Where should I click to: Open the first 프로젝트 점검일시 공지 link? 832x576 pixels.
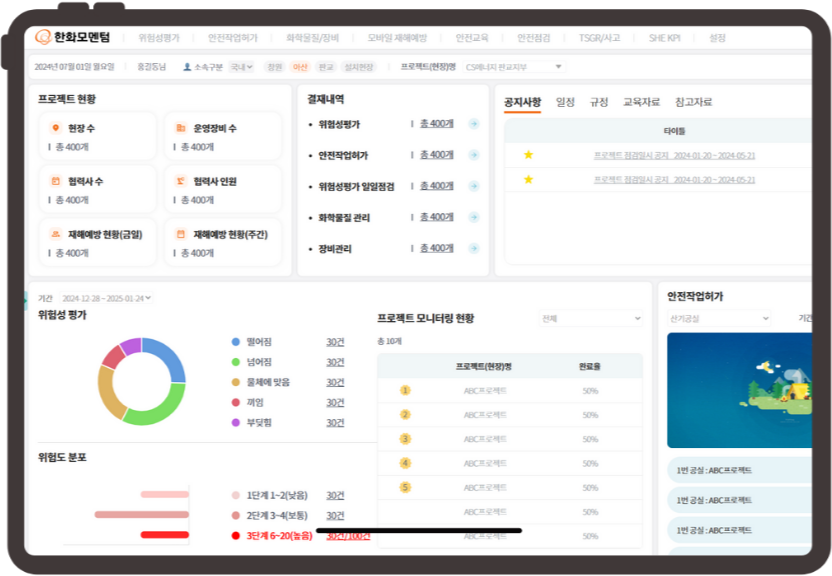(x=674, y=155)
